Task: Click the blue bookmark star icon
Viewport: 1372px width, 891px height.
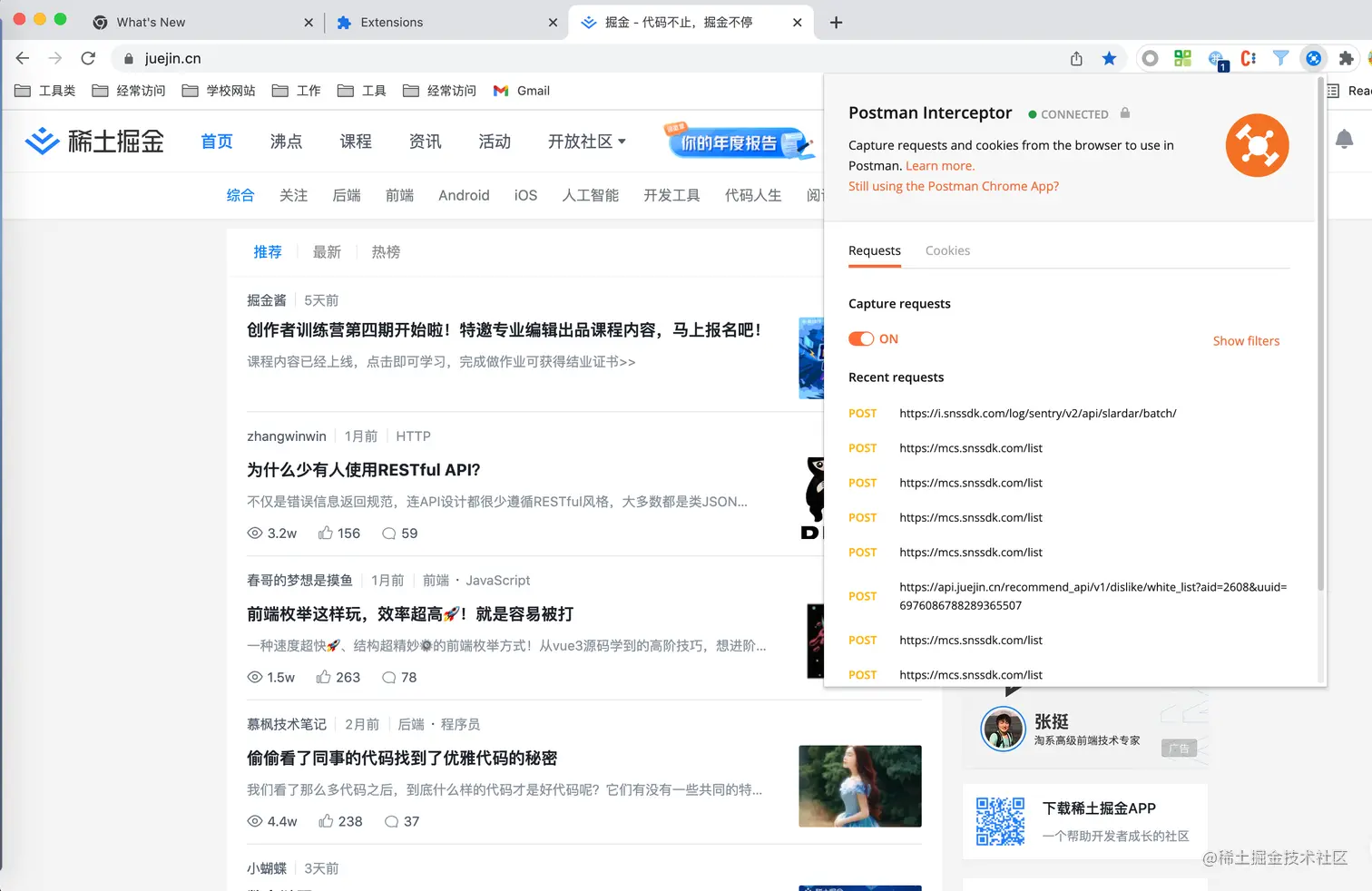Action: pos(1109,58)
